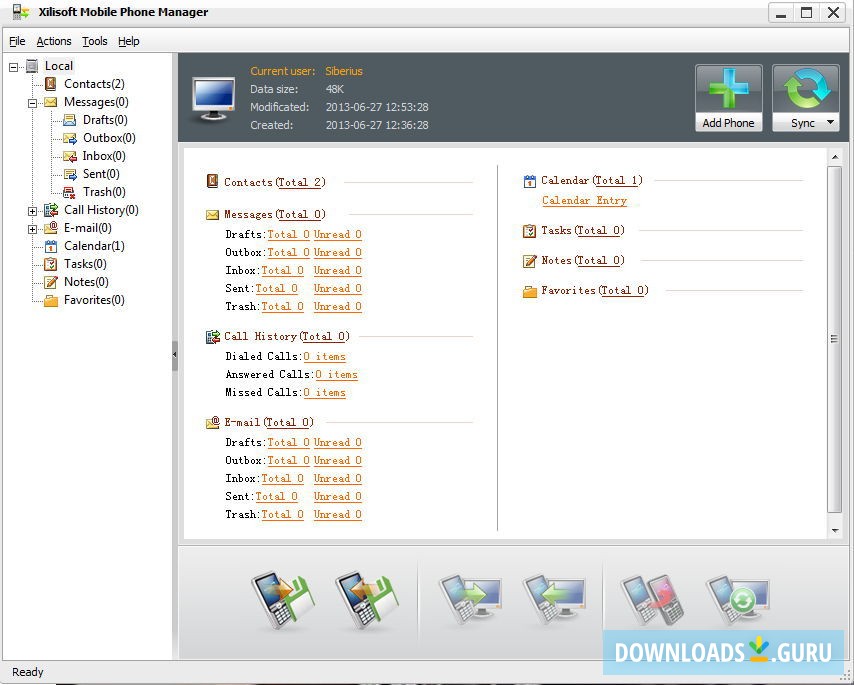Click the computer to phone transfer icon

click(554, 599)
